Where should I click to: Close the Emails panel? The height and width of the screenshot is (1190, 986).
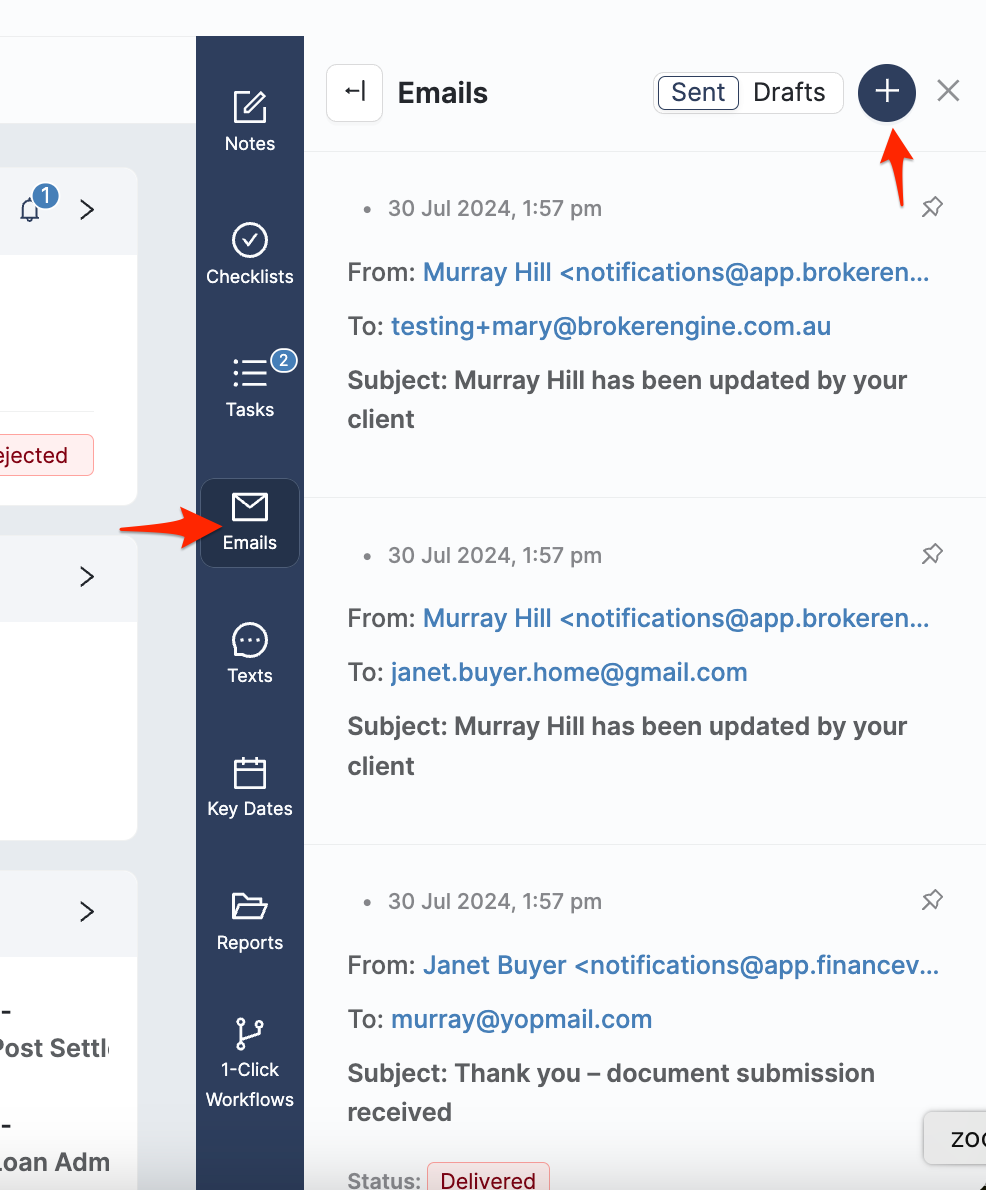(x=948, y=92)
